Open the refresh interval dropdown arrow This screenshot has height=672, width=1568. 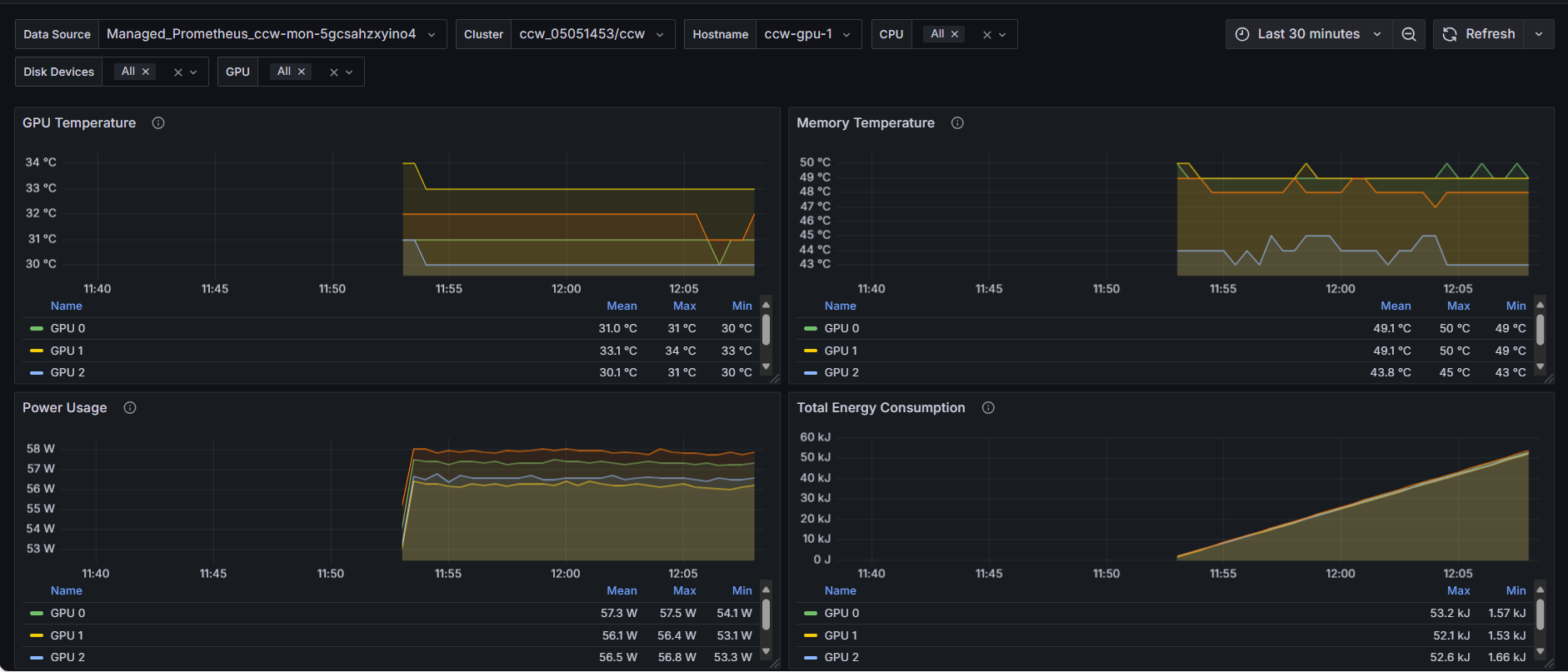pyautogui.click(x=1539, y=34)
